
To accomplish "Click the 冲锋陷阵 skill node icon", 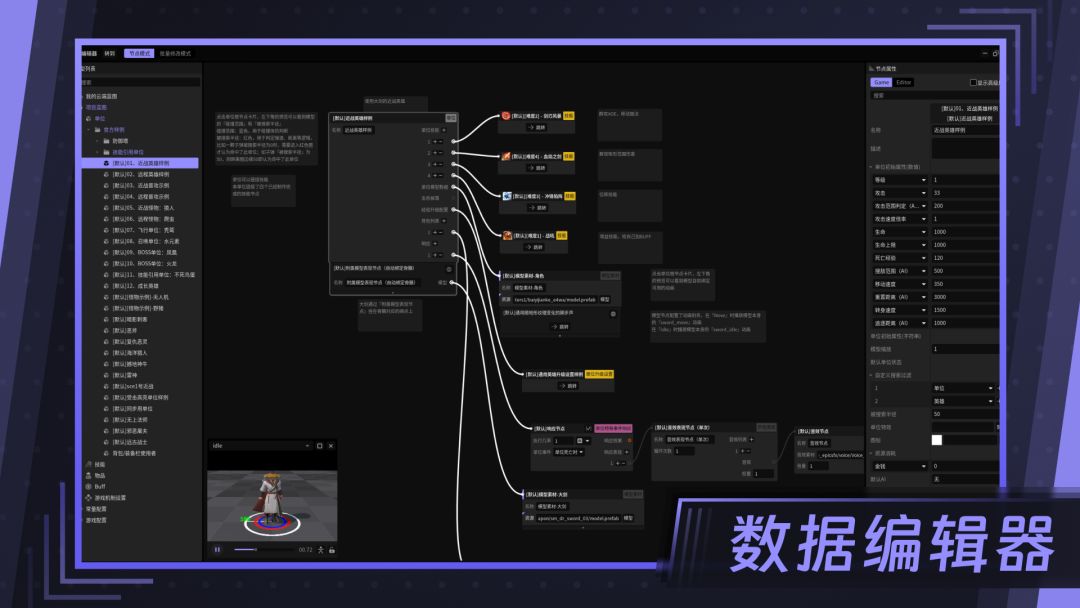I will pos(506,196).
